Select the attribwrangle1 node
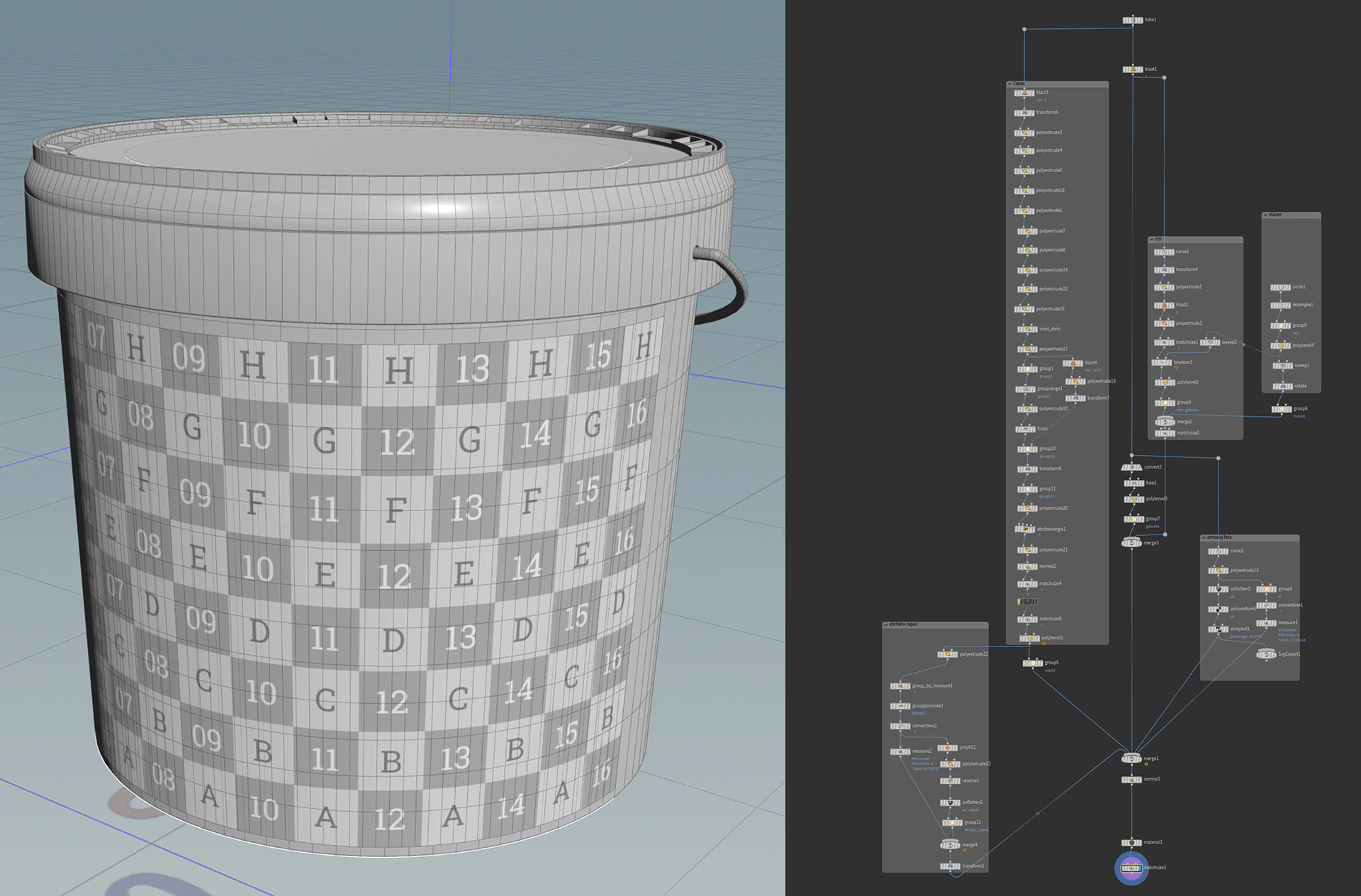The width and height of the screenshot is (1361, 896). coord(1025,529)
